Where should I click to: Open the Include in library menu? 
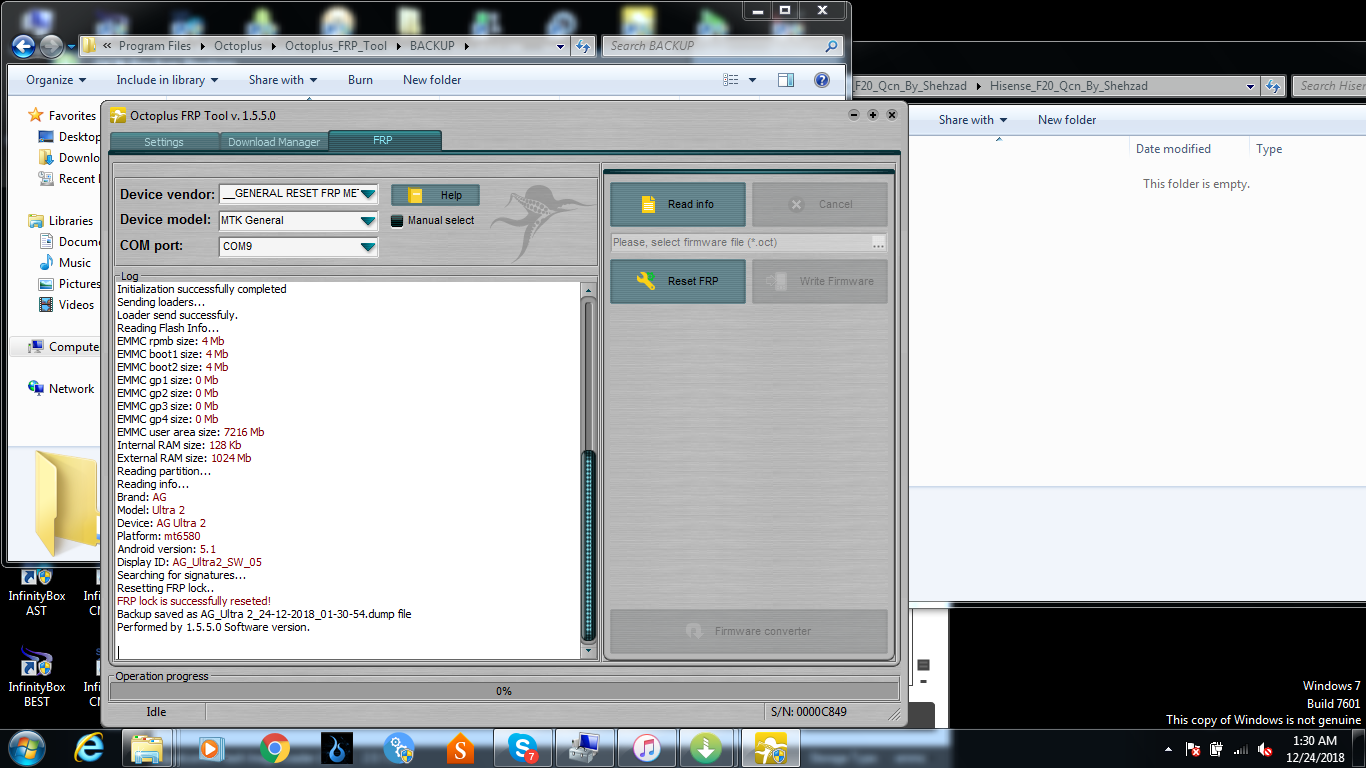coord(167,80)
